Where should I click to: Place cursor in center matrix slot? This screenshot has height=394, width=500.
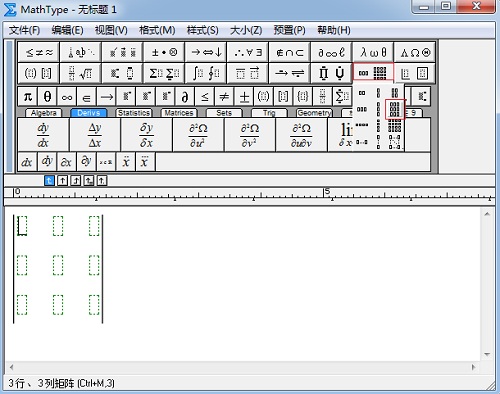[x=58, y=265]
